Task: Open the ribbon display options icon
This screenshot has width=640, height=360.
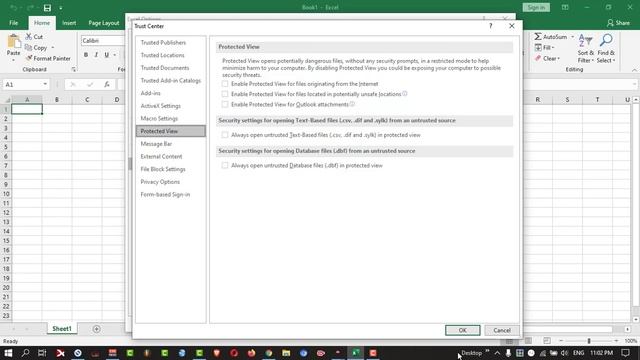Action: click(x=565, y=7)
